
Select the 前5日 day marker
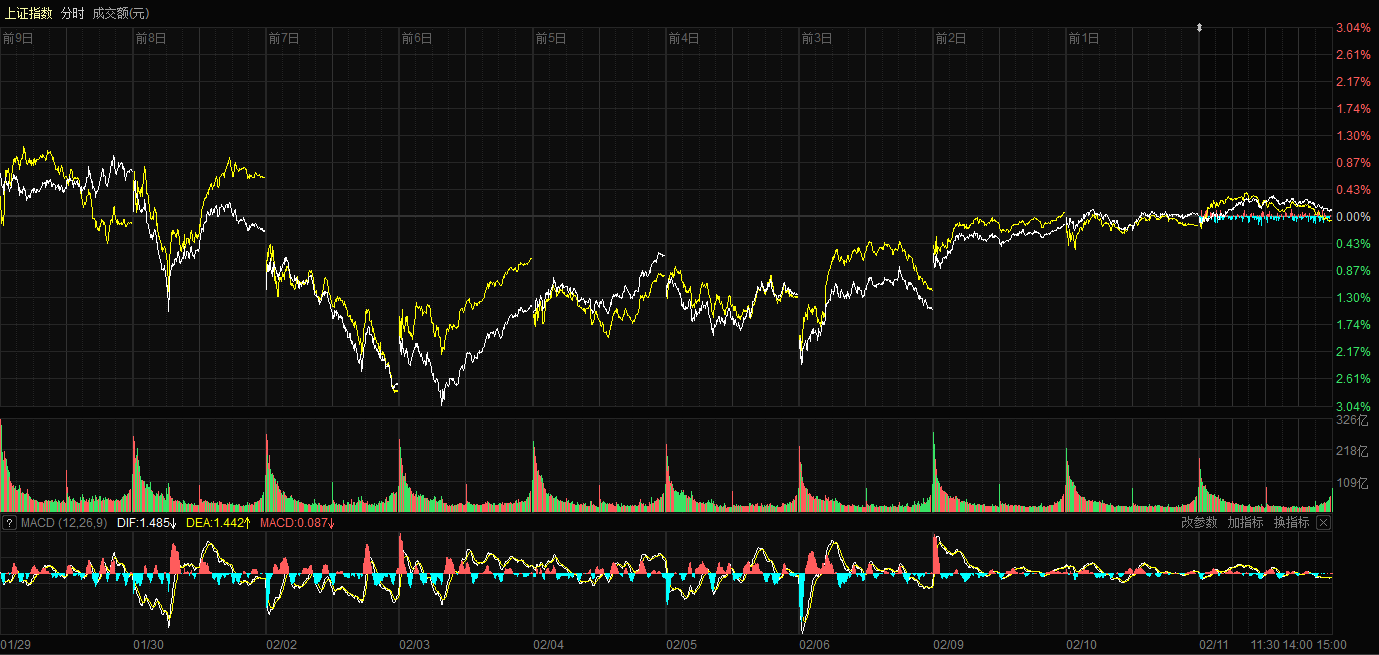pos(551,39)
